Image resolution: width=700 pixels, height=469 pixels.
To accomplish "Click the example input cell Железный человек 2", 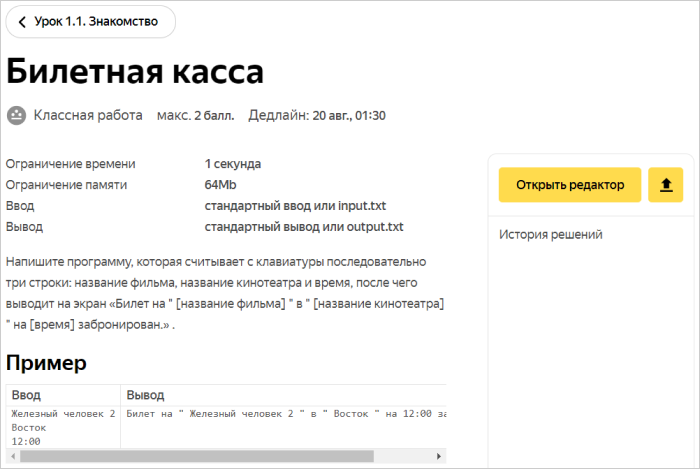I will [63, 413].
